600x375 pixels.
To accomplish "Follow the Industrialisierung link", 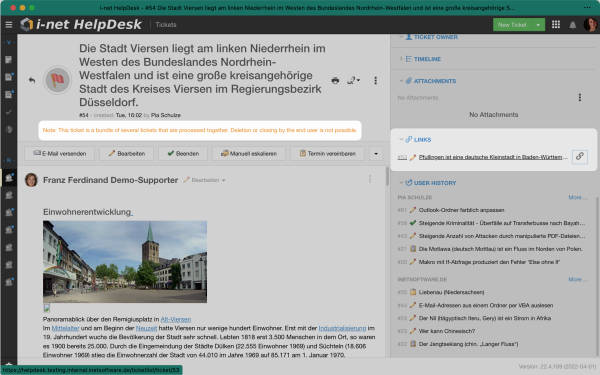I will [342, 328].
